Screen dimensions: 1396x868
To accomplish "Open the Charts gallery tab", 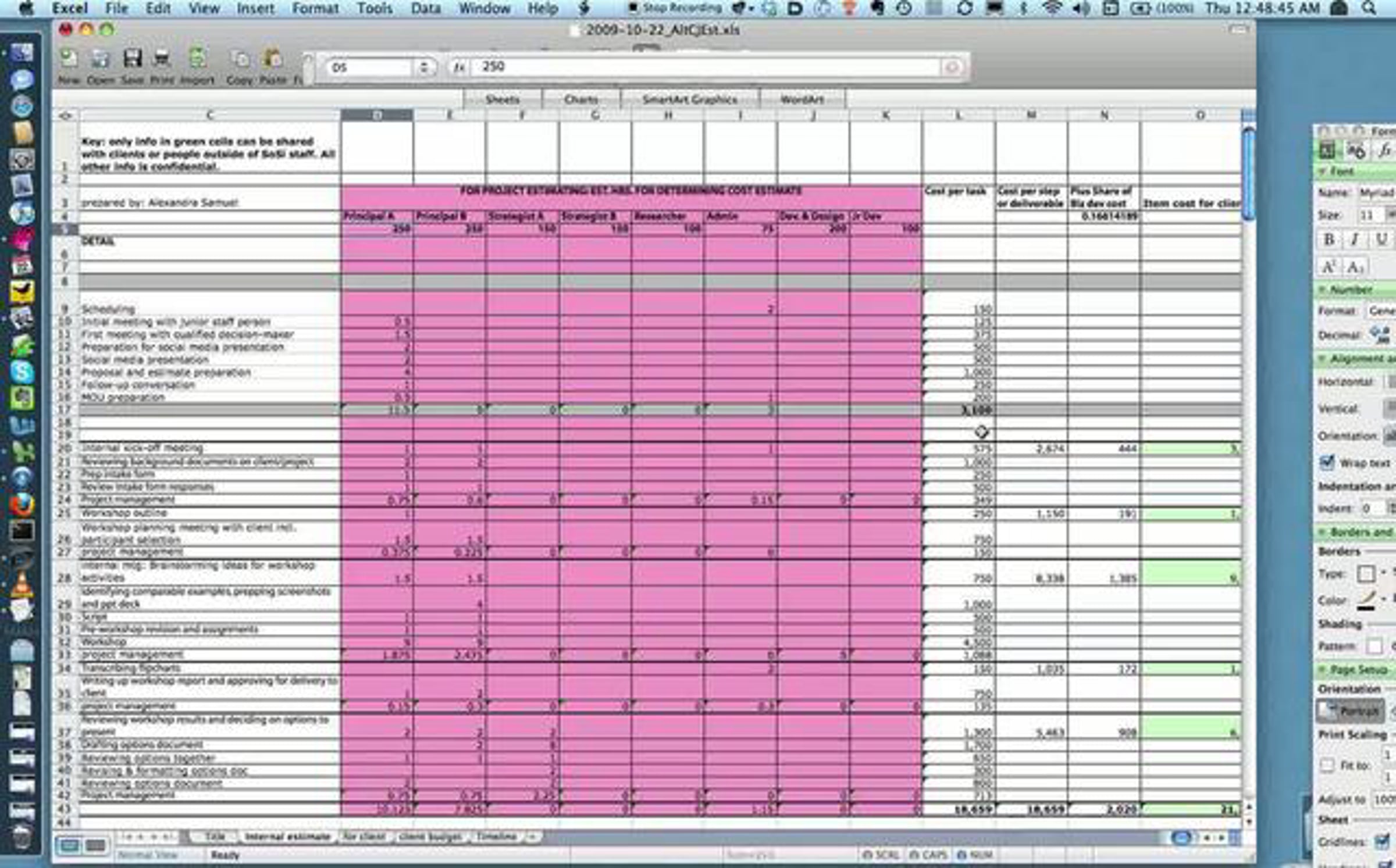I will coord(581,99).
